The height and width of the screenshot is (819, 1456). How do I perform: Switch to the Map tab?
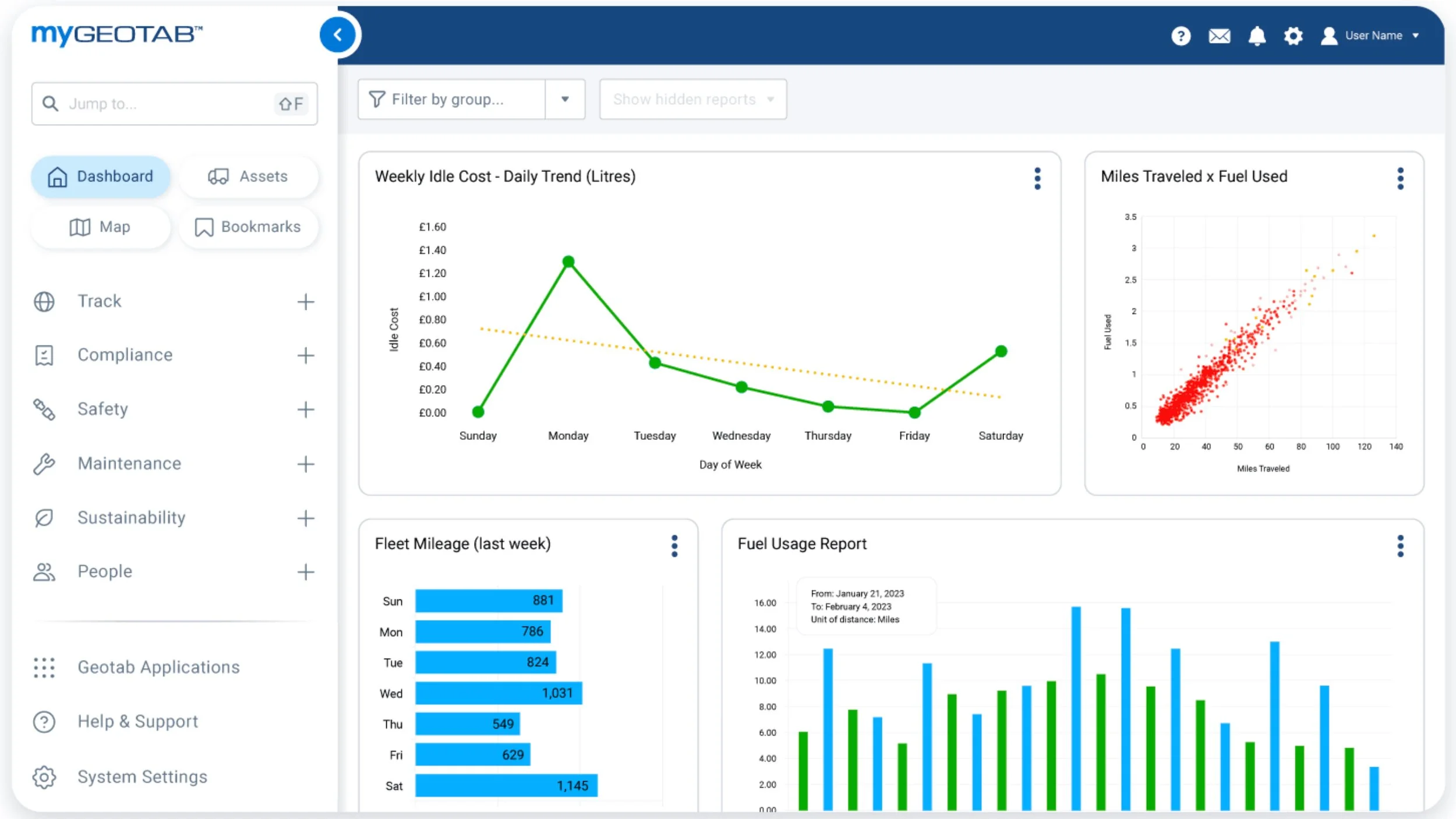tap(100, 227)
